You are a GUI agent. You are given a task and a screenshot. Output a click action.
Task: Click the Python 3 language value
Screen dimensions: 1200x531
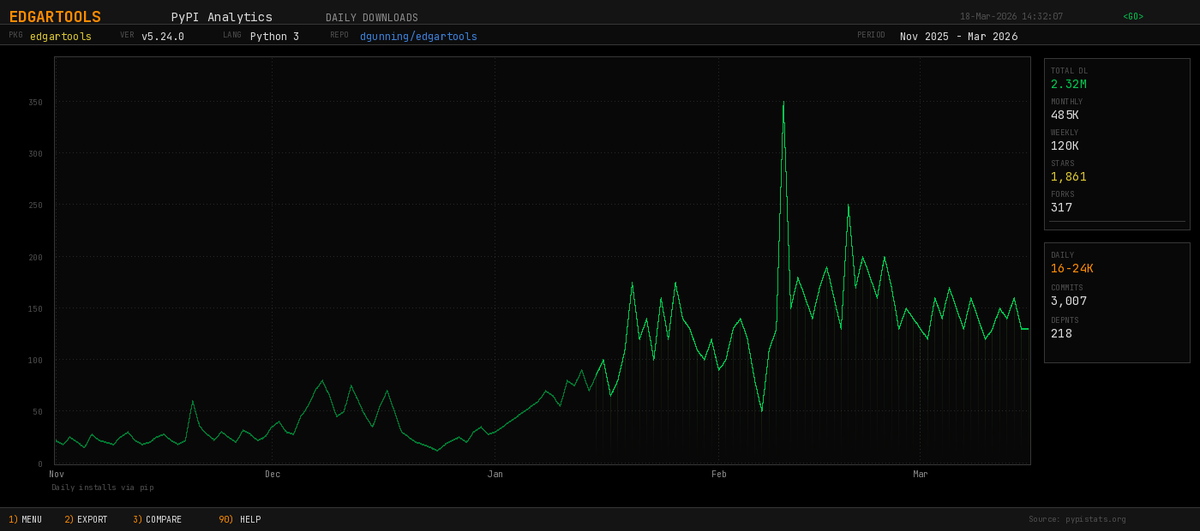coord(274,36)
